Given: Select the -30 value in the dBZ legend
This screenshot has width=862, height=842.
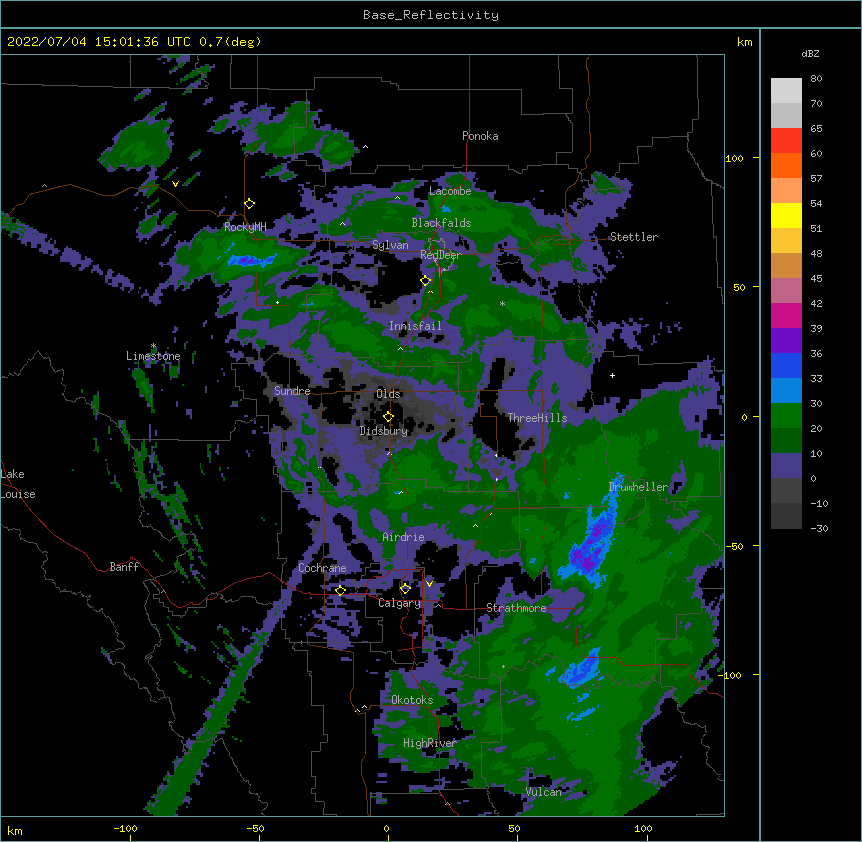Looking at the screenshot, I should coord(819,528).
